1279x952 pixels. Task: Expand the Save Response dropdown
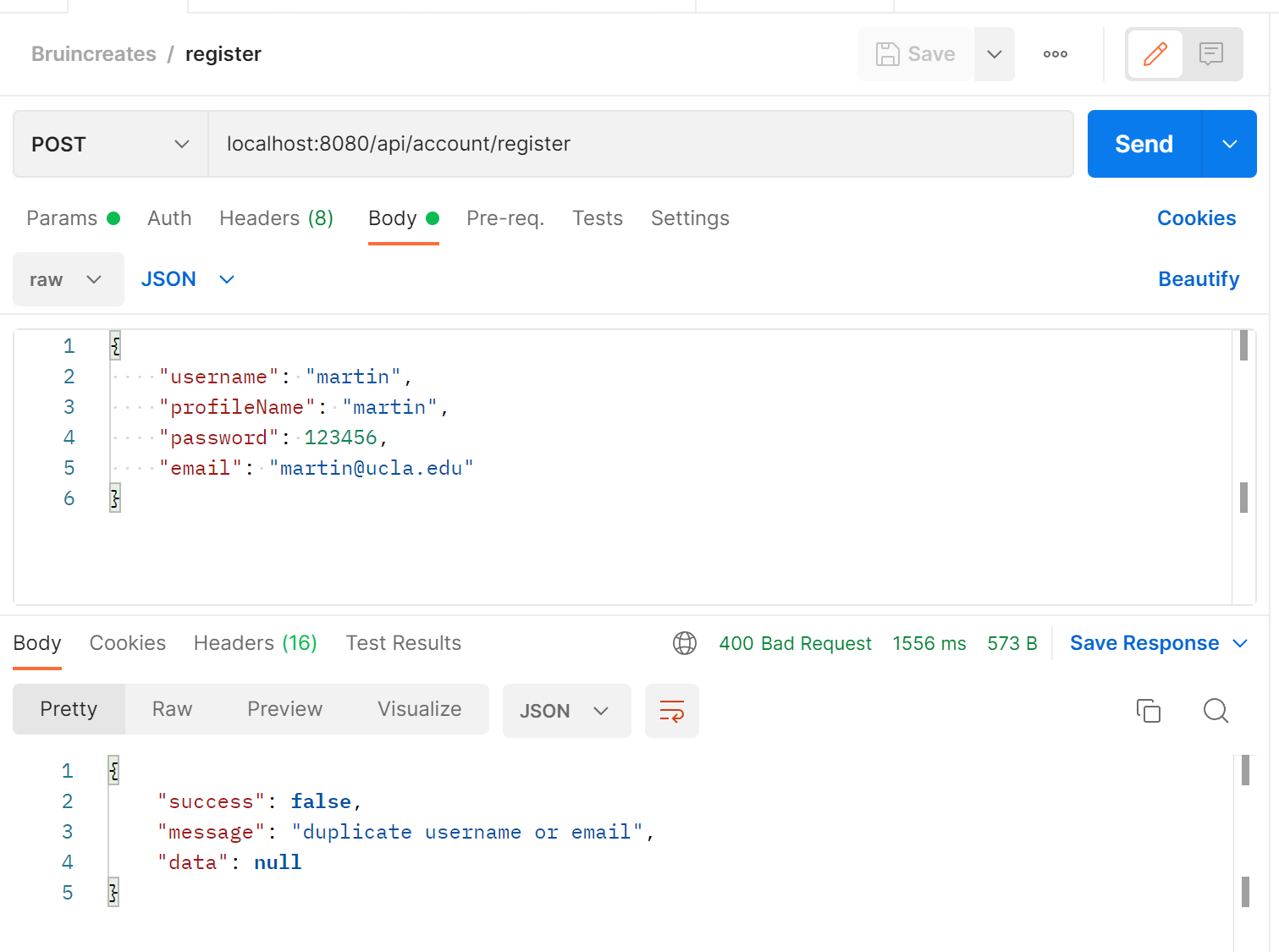click(1240, 643)
